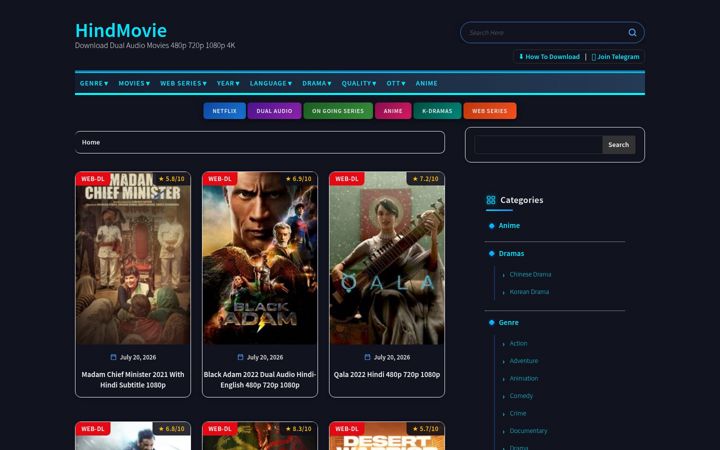This screenshot has height=450, width=720.
Task: Open the Madam Chief Minister poster thumbnail
Action: click(x=133, y=258)
